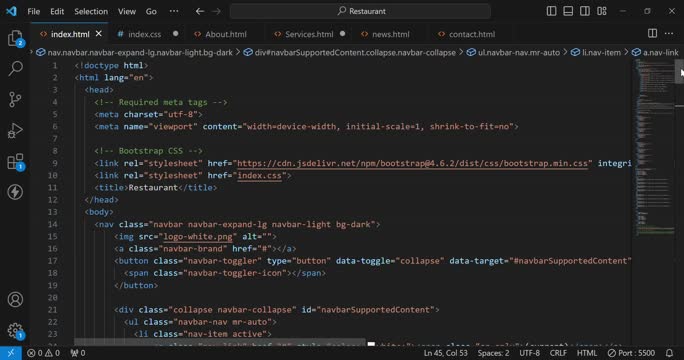Close the index.html tab
Image resolution: width=684 pixels, height=360 pixels.
pos(99,34)
